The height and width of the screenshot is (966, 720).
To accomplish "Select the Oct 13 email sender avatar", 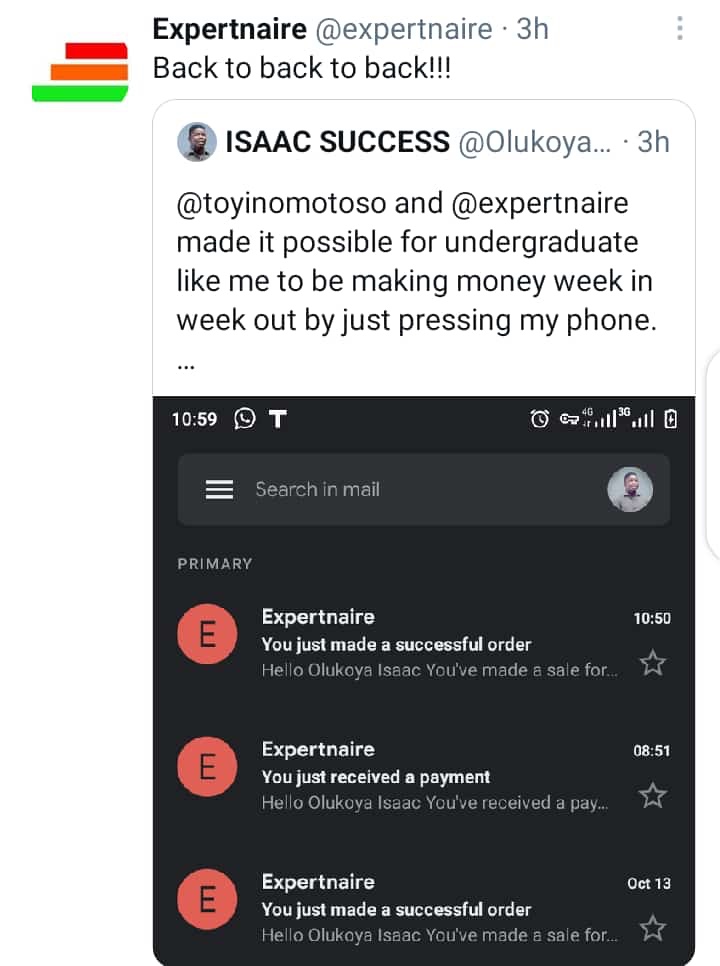I will [x=207, y=901].
